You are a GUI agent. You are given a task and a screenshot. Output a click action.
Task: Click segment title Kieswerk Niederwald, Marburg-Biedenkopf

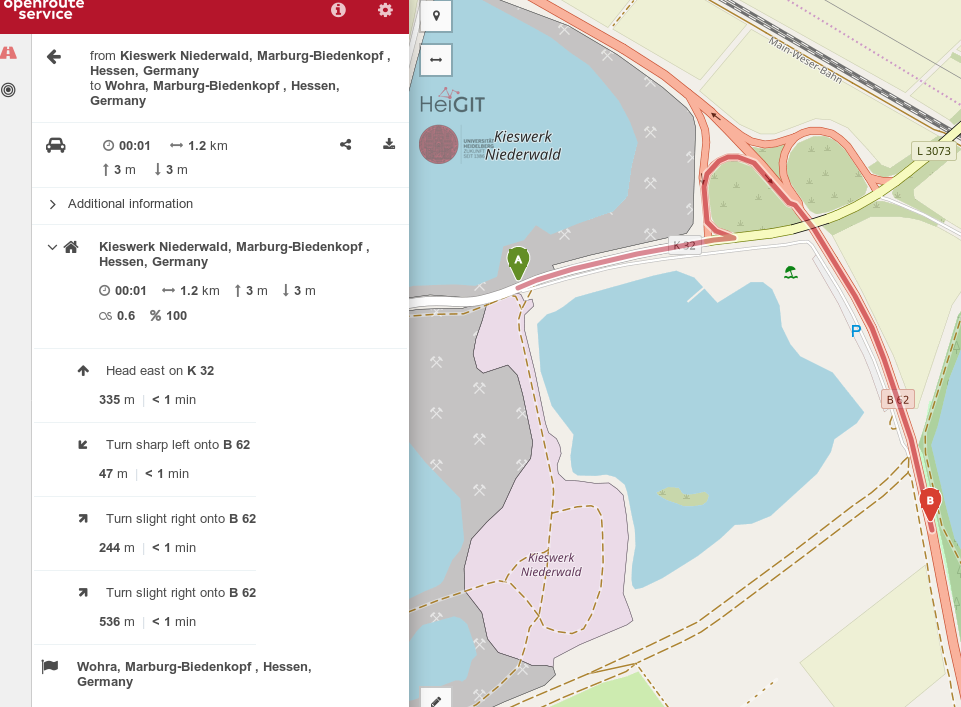point(234,254)
